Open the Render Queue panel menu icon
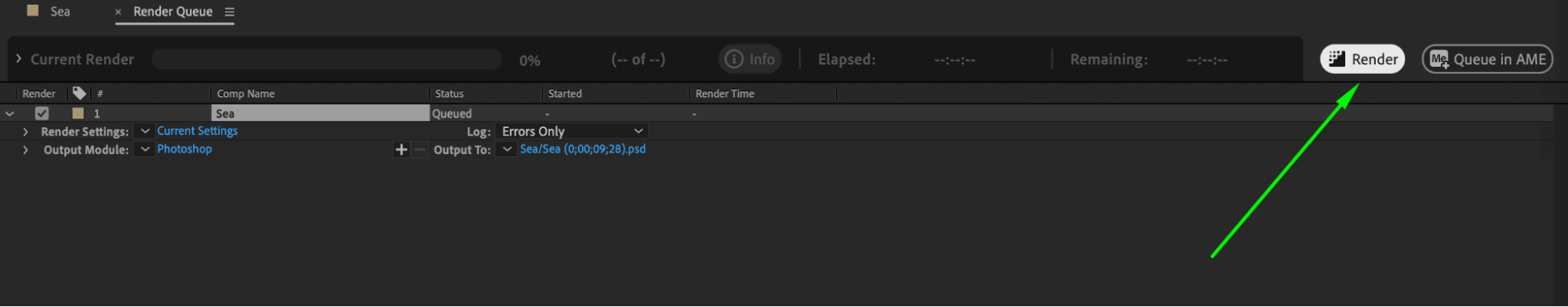 (x=229, y=12)
